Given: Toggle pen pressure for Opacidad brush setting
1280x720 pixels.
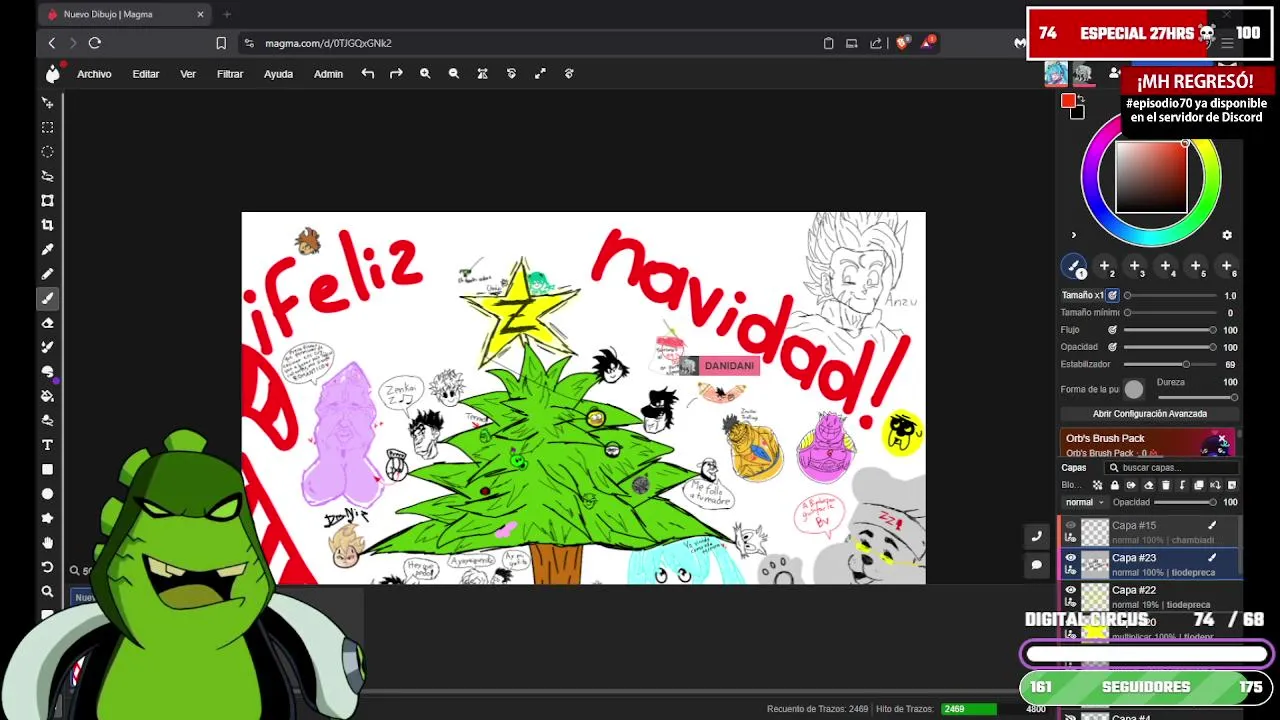Looking at the screenshot, I should tap(1112, 347).
